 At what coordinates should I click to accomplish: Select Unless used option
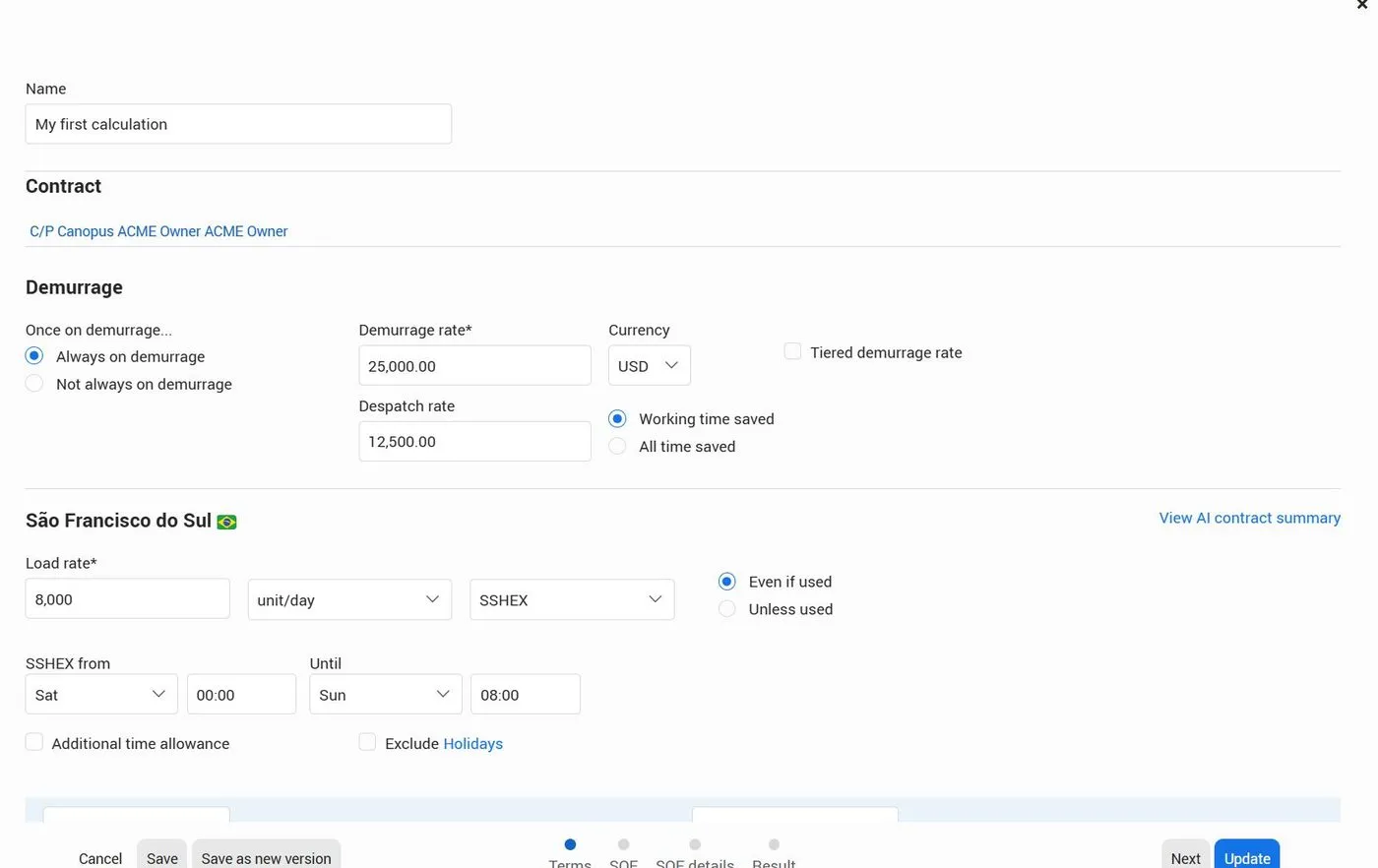point(727,609)
